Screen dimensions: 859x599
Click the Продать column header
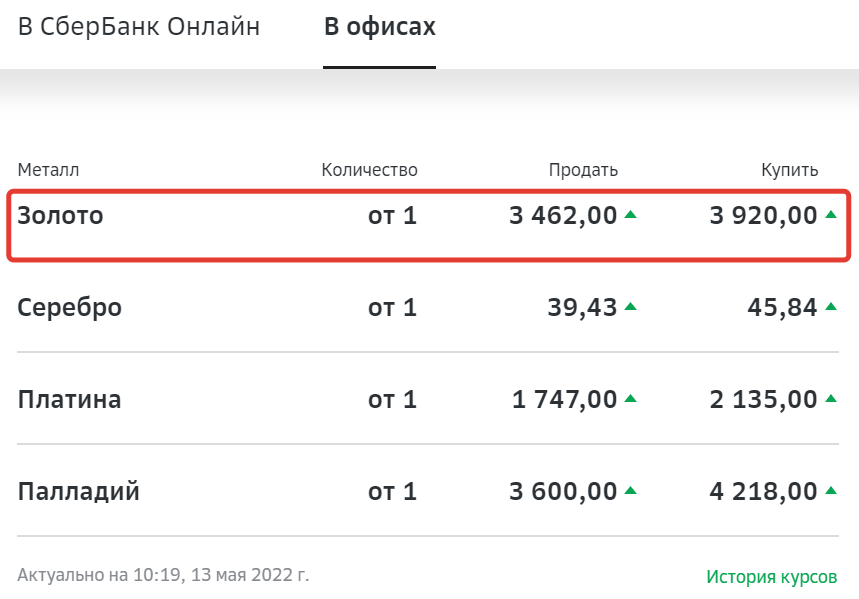click(583, 170)
